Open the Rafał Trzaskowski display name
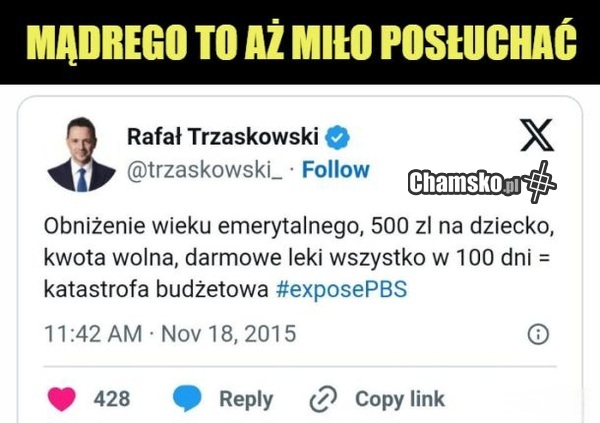This screenshot has width=600, height=423. (223, 137)
